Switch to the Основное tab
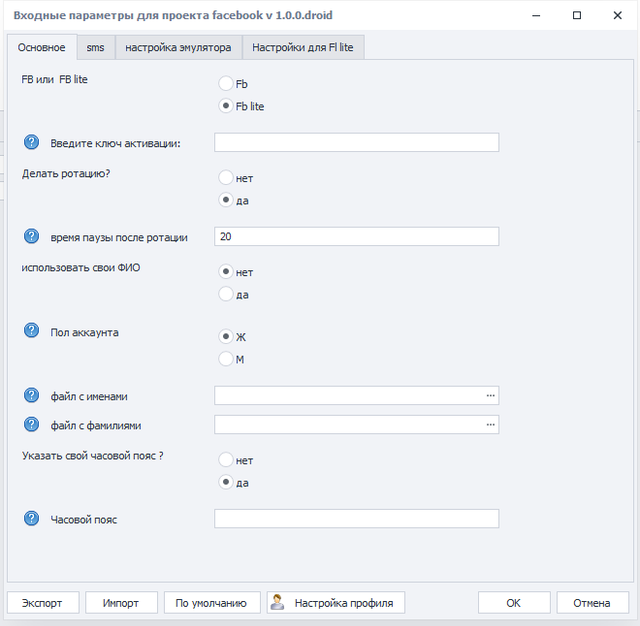This screenshot has height=626, width=640. click(x=42, y=47)
